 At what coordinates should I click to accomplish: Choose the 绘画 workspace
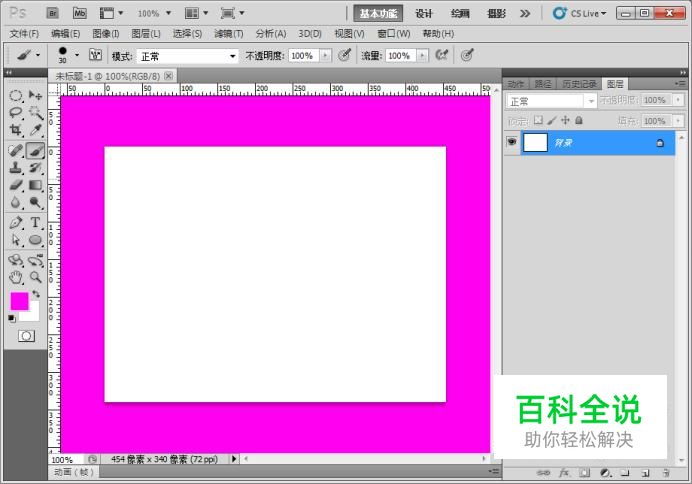(x=460, y=14)
